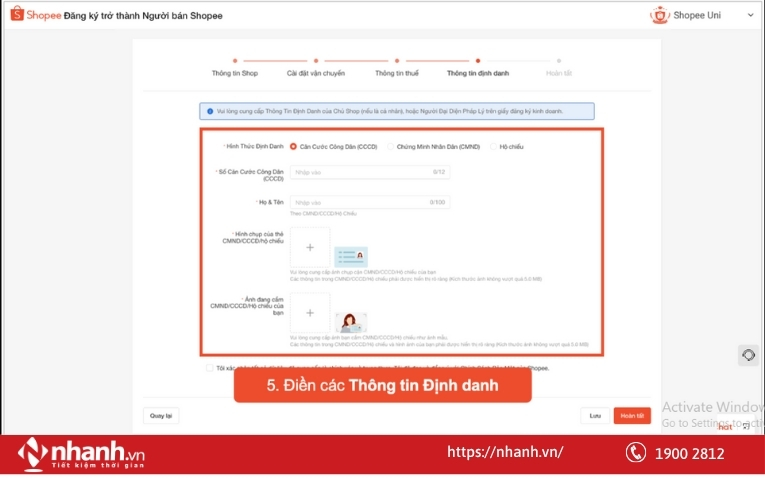Expand the Shopee Uni account dropdown arrow
Screen dimensions: 765x478
click(x=750, y=15)
